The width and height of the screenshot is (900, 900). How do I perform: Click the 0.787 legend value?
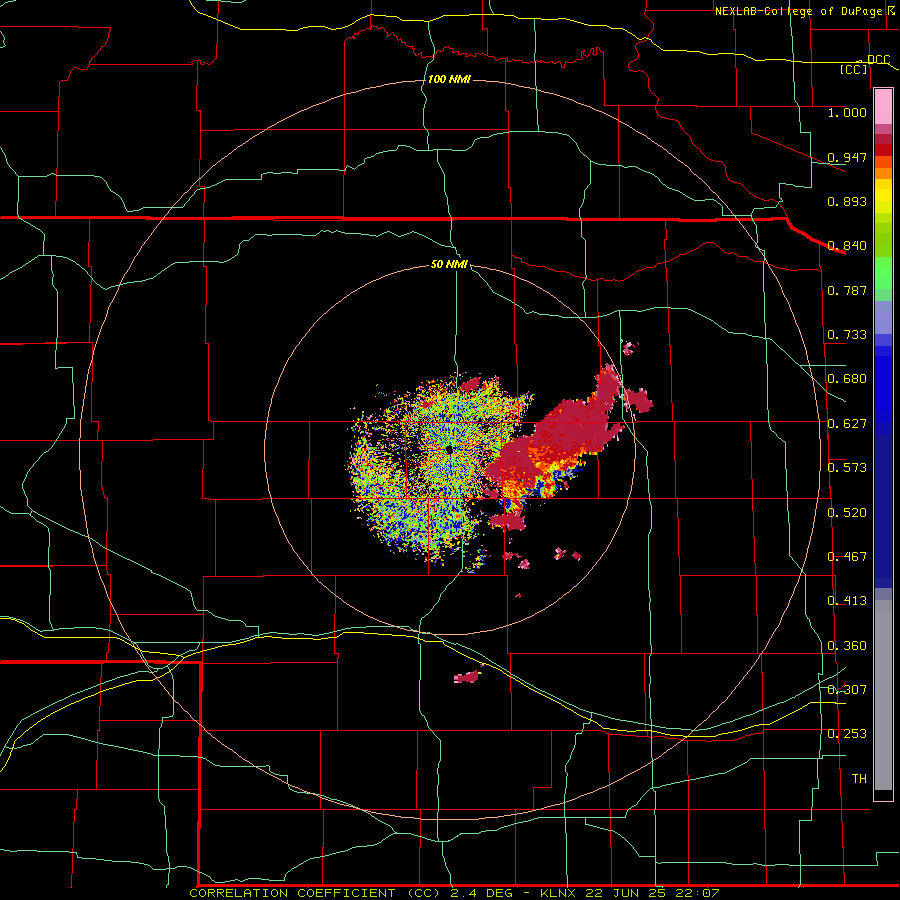[x=847, y=290]
